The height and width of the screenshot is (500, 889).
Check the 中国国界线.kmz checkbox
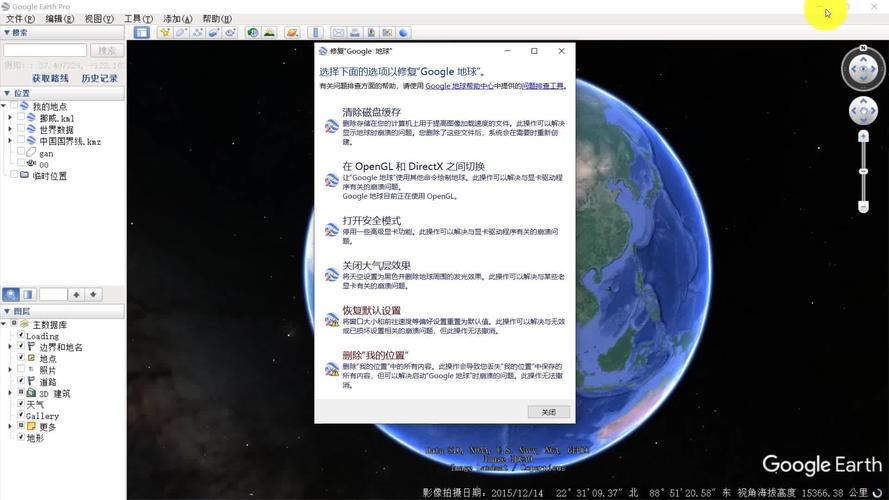click(x=21, y=140)
